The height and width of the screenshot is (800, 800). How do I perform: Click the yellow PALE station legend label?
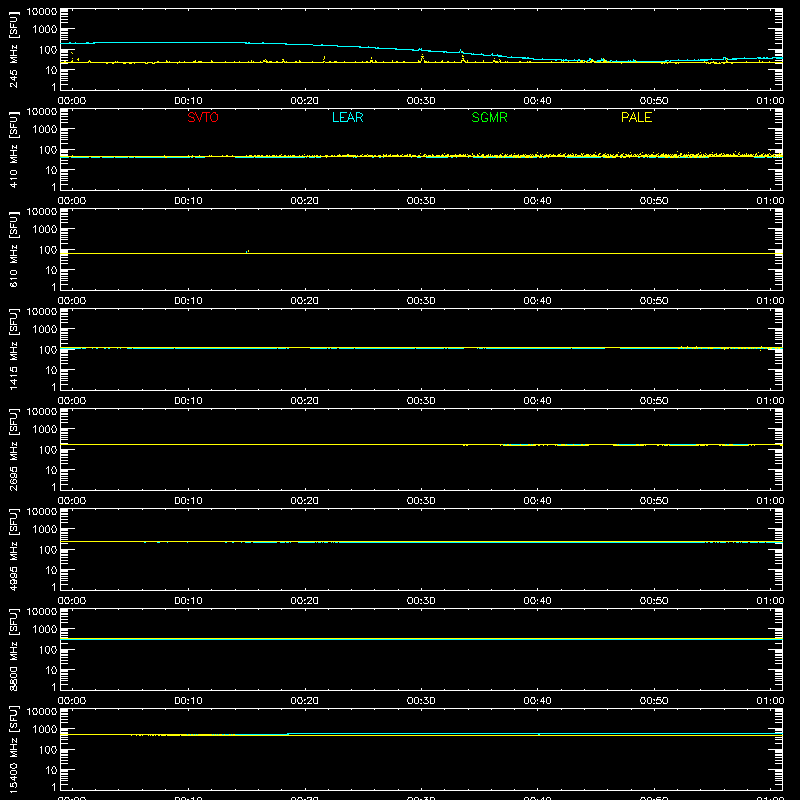tap(636, 117)
